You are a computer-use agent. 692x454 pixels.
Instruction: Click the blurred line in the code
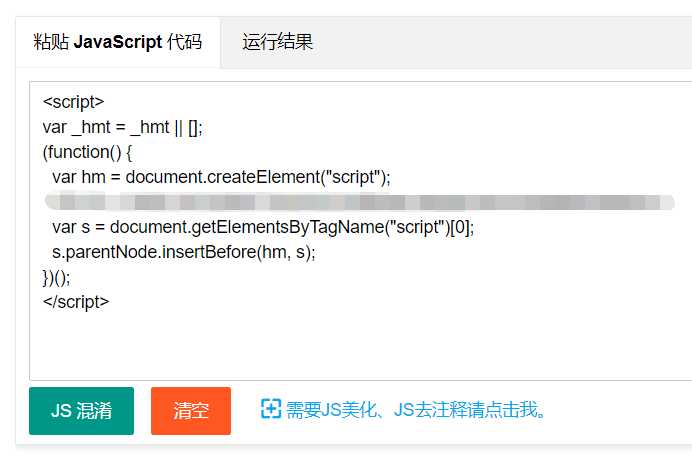360,202
